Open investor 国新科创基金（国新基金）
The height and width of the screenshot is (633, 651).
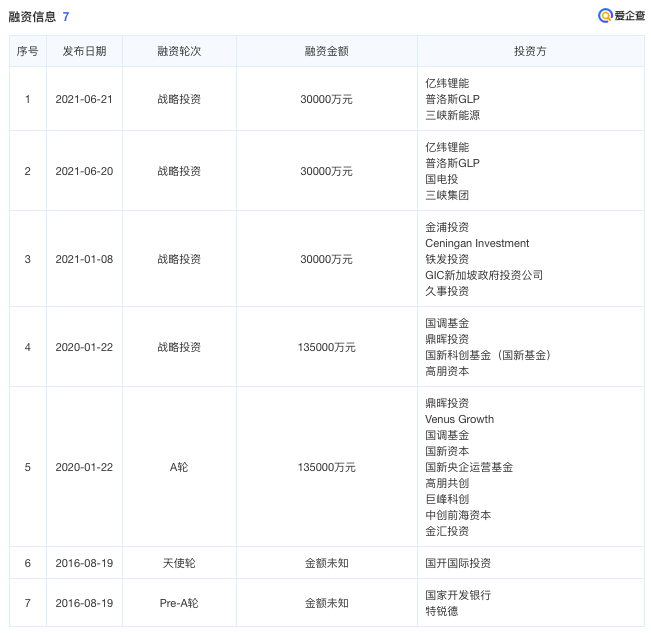488,355
